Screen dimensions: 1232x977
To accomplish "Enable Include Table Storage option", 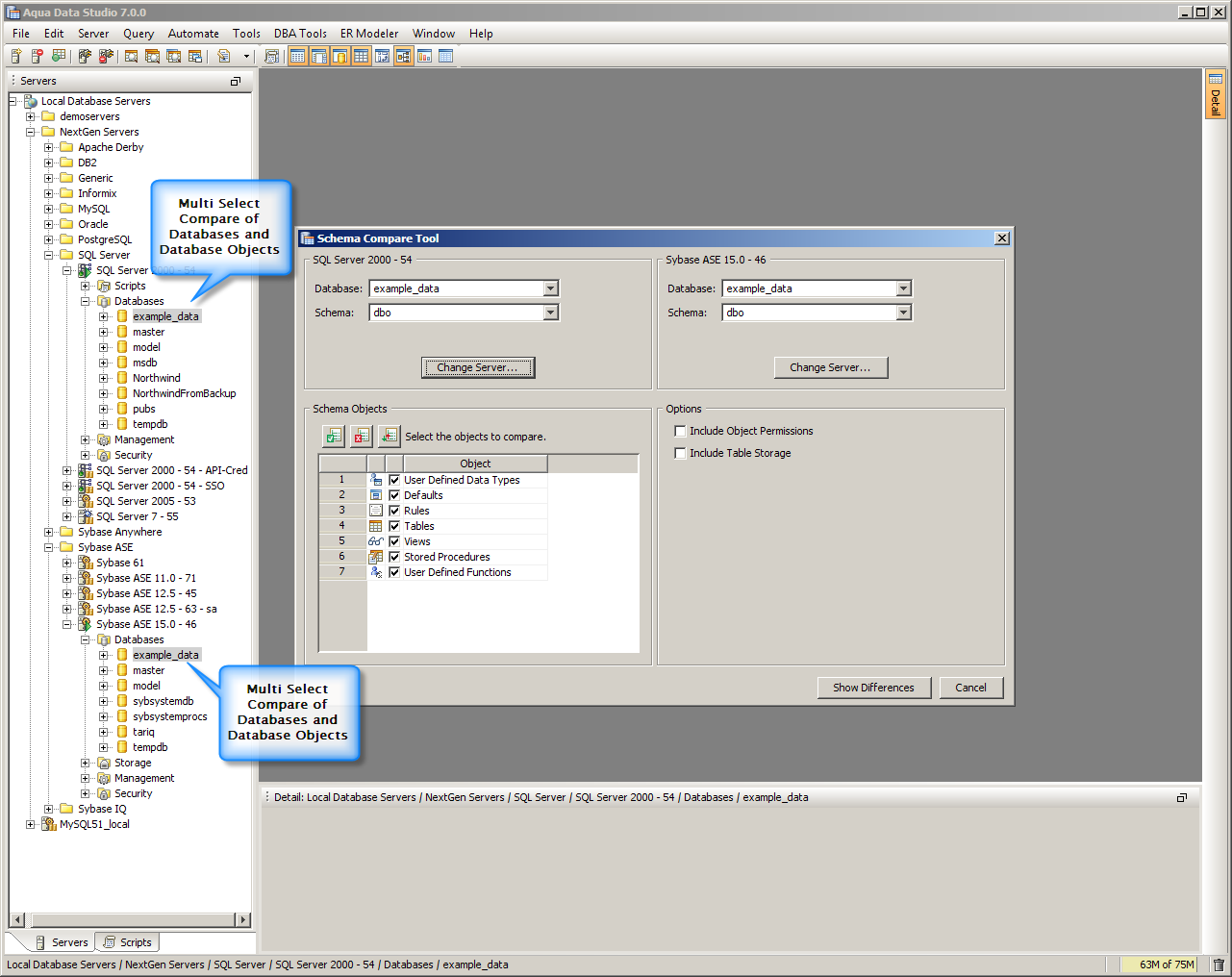I will coord(681,453).
